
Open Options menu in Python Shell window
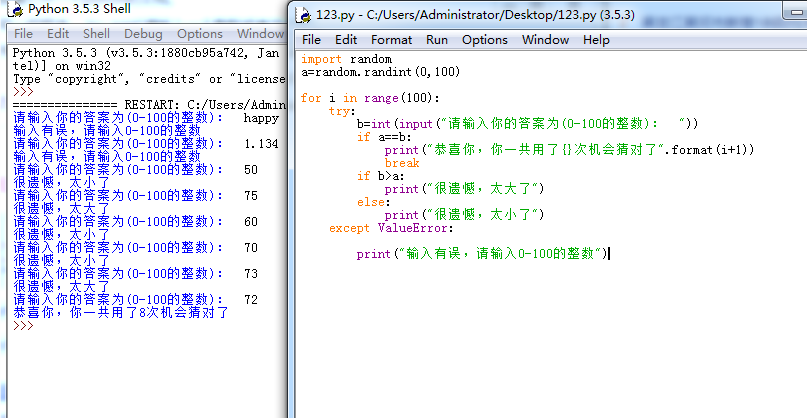coord(200,34)
